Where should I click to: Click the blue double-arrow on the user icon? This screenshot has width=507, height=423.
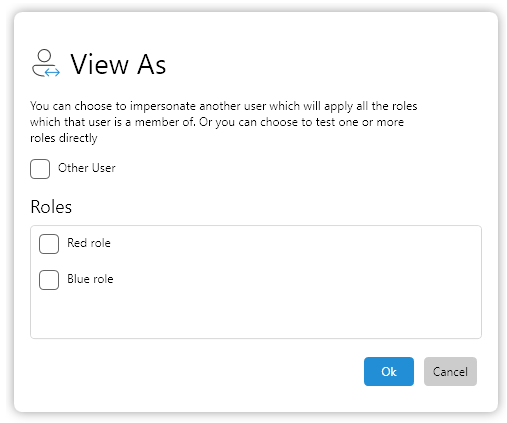pos(52,72)
